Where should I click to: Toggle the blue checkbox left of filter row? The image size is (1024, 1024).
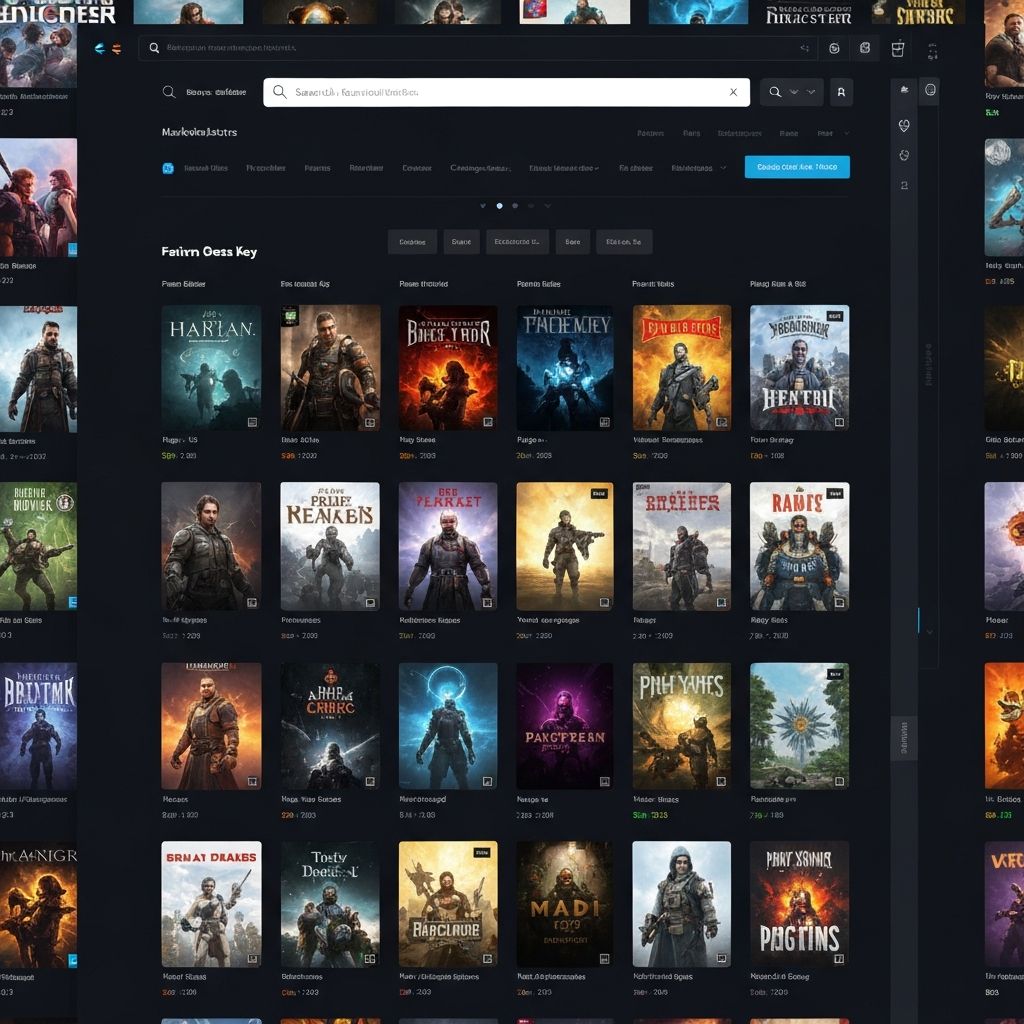pyautogui.click(x=167, y=168)
